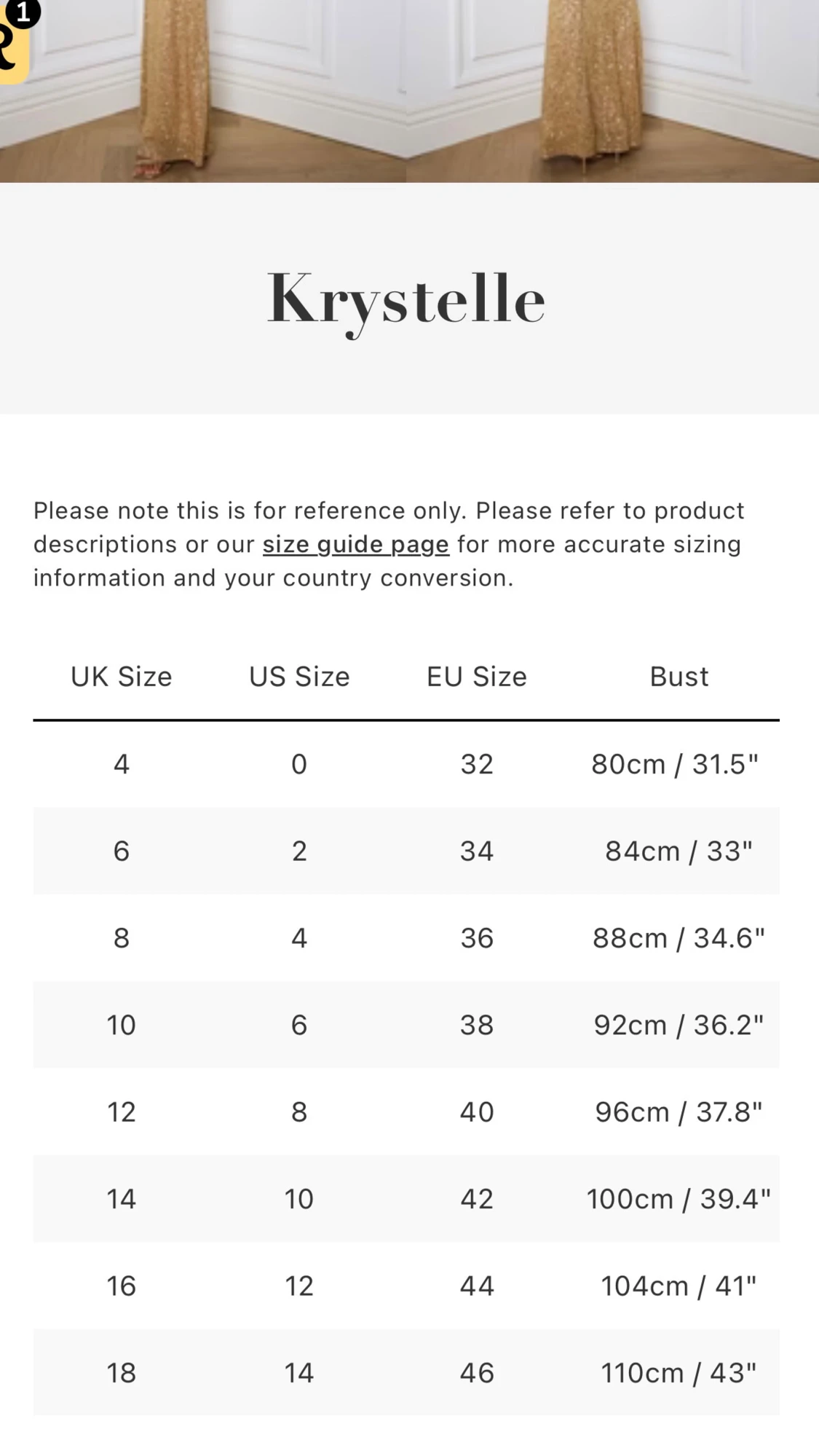Screen dimensions: 819x1456
Task: Click the EU Size column header
Action: point(477,677)
